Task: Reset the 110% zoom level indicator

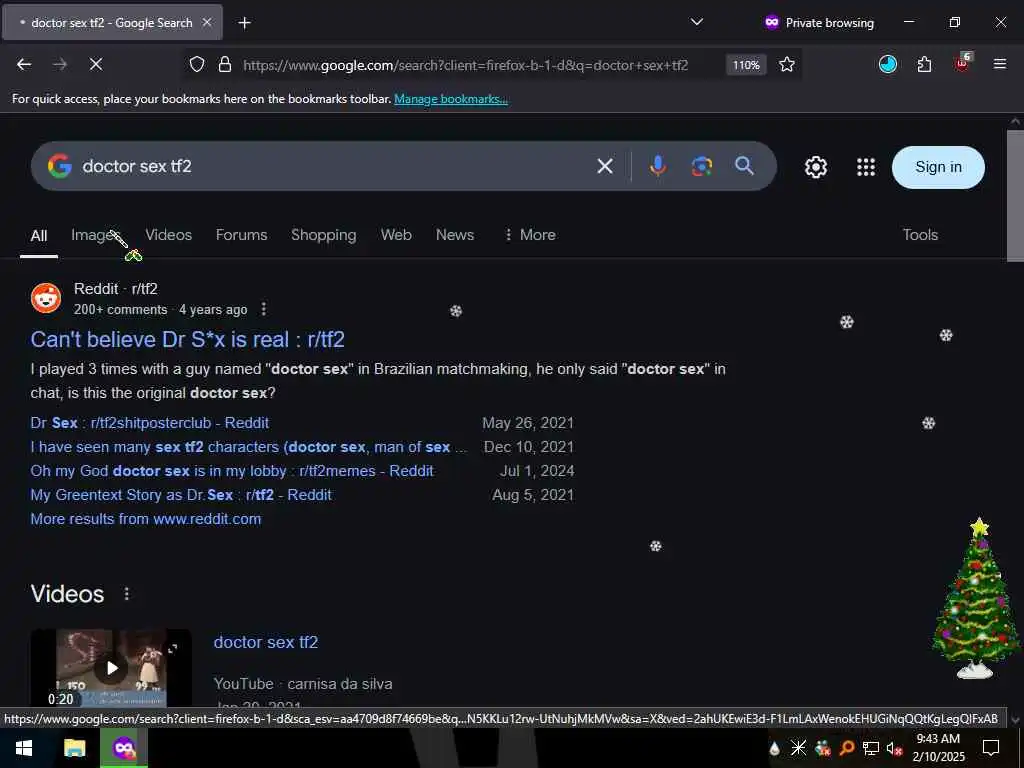Action: 746,65
